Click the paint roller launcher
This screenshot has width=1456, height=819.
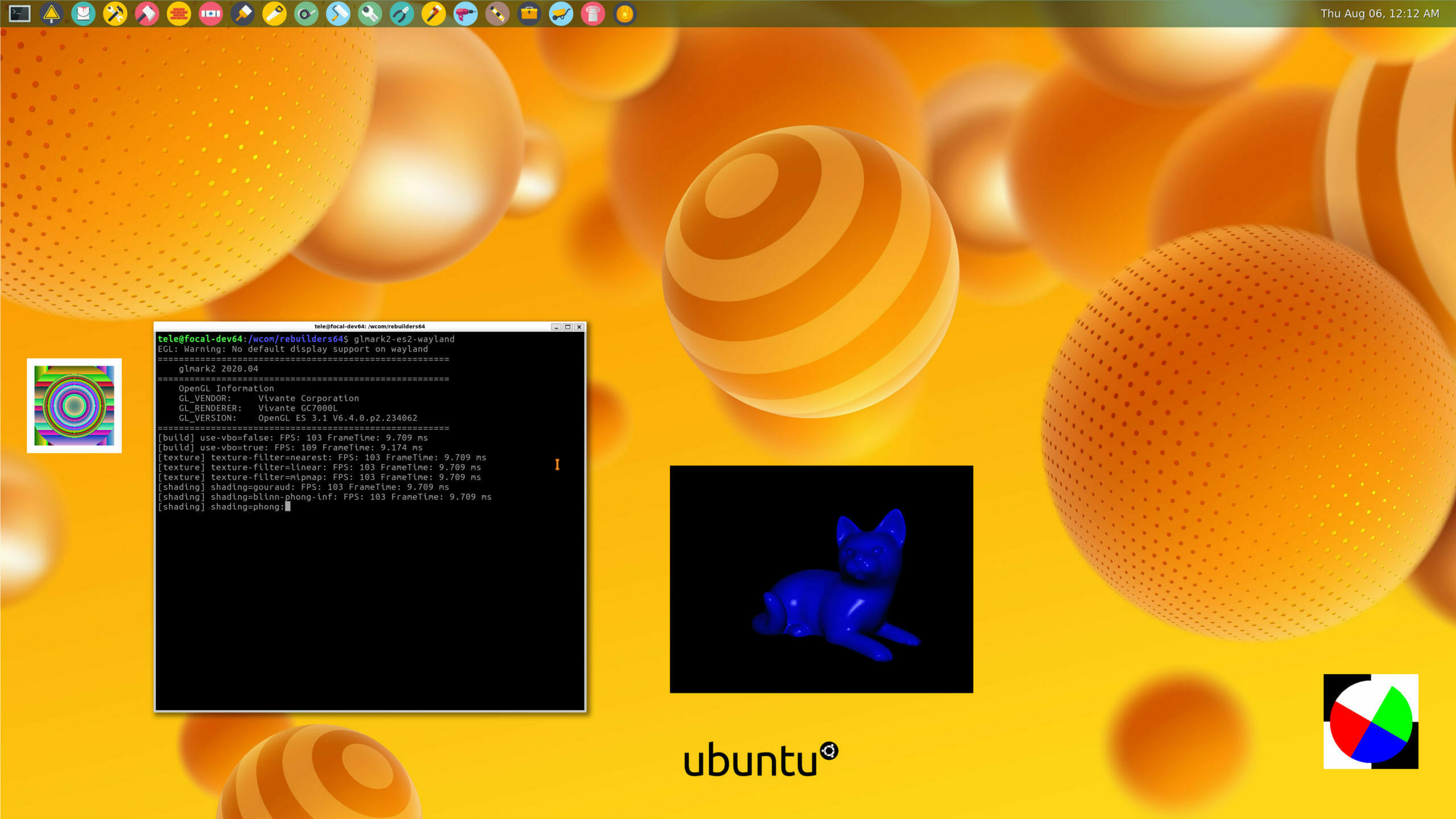point(338,14)
